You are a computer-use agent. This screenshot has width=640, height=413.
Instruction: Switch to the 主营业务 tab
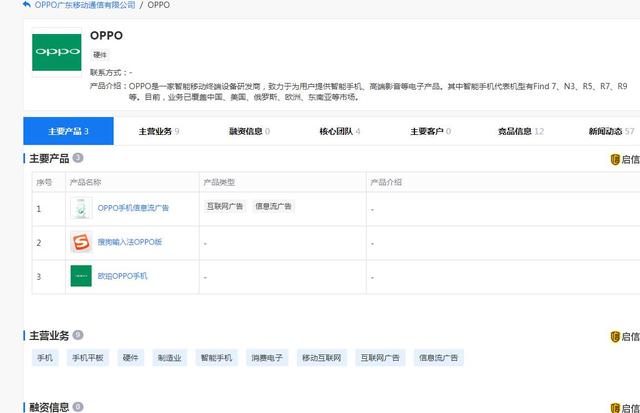pos(158,131)
